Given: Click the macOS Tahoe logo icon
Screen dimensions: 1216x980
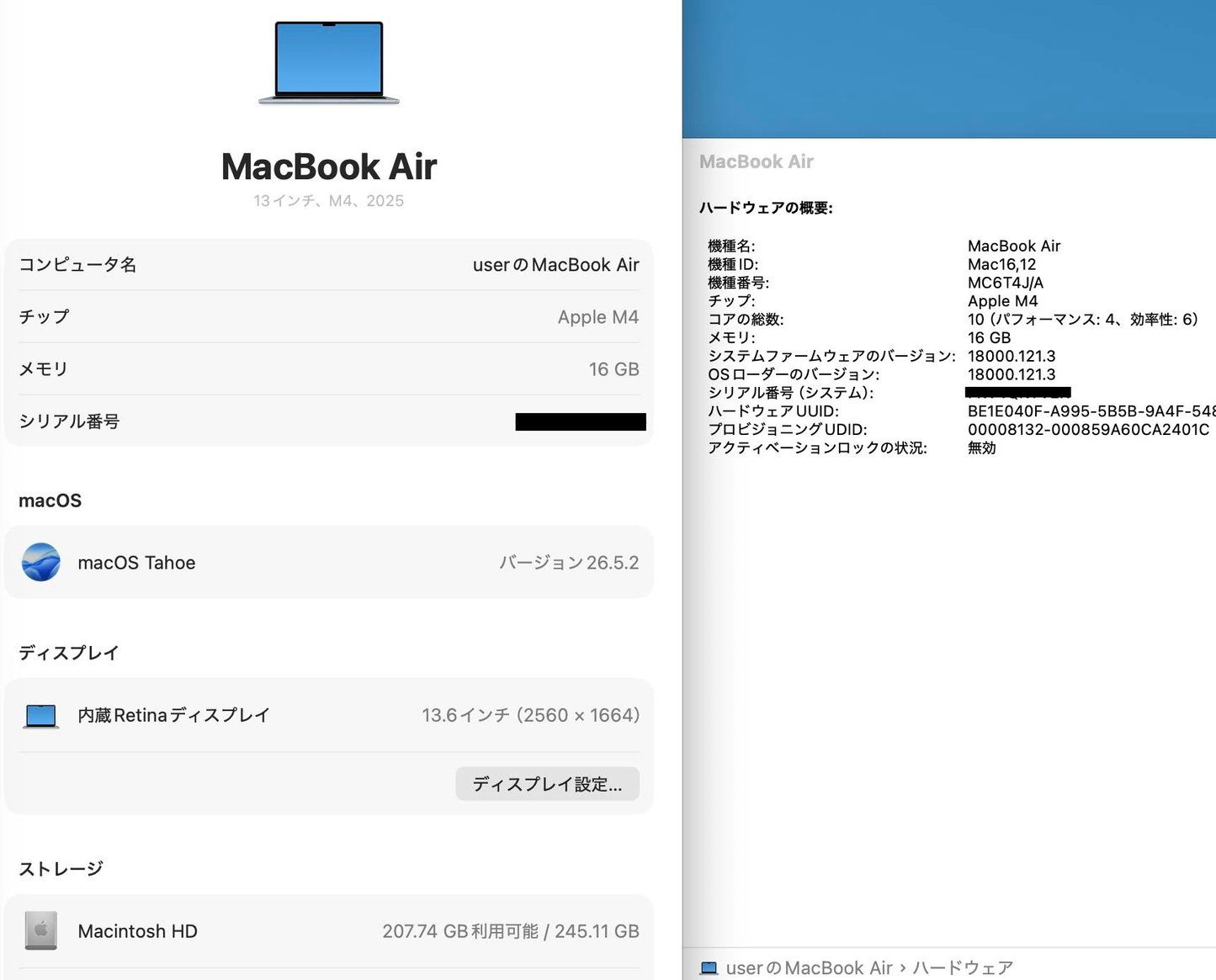Looking at the screenshot, I should pos(40,563).
